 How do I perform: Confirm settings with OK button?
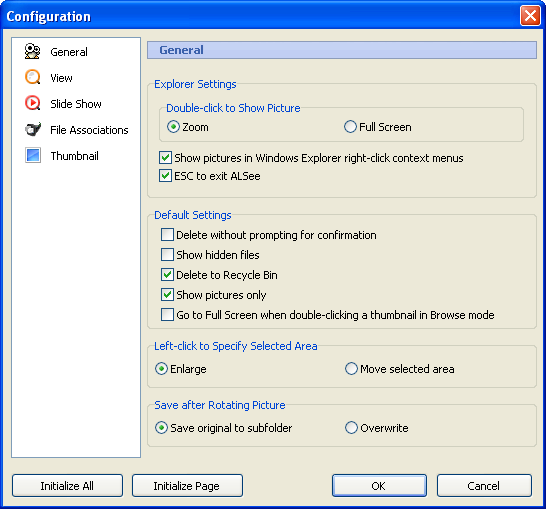pyautogui.click(x=379, y=486)
